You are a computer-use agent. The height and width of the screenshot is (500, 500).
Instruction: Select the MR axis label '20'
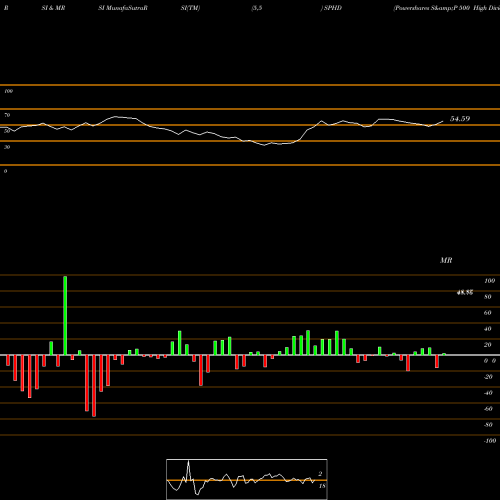(488, 345)
